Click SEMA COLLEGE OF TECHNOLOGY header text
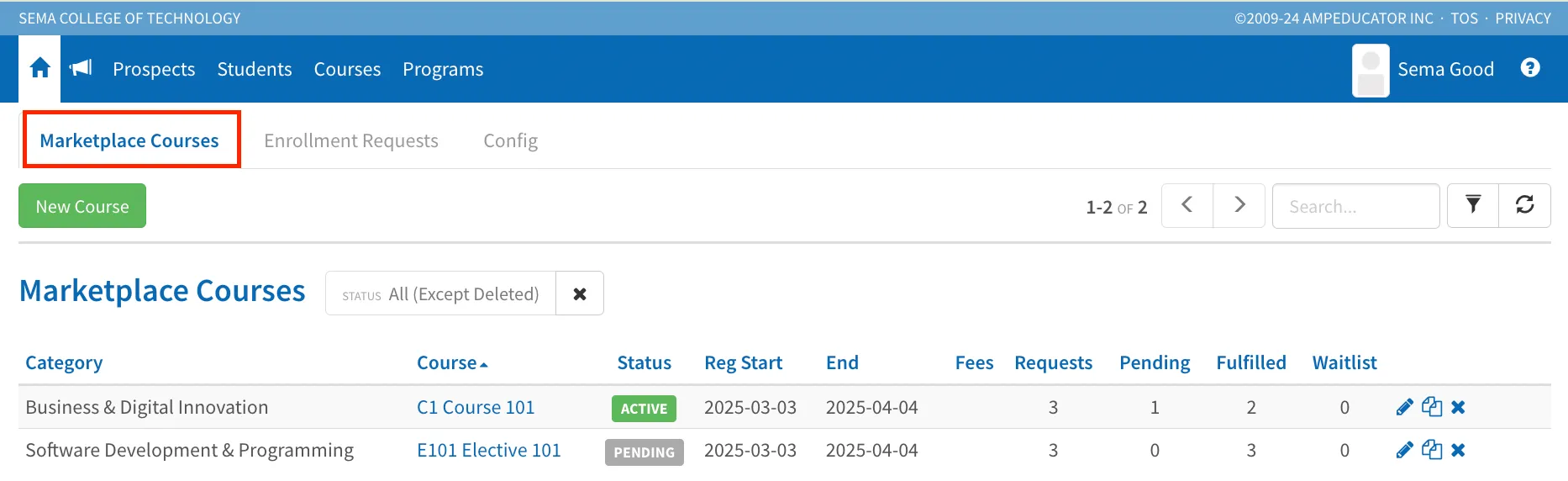Screen dimensions: 1568x481 click(x=129, y=18)
